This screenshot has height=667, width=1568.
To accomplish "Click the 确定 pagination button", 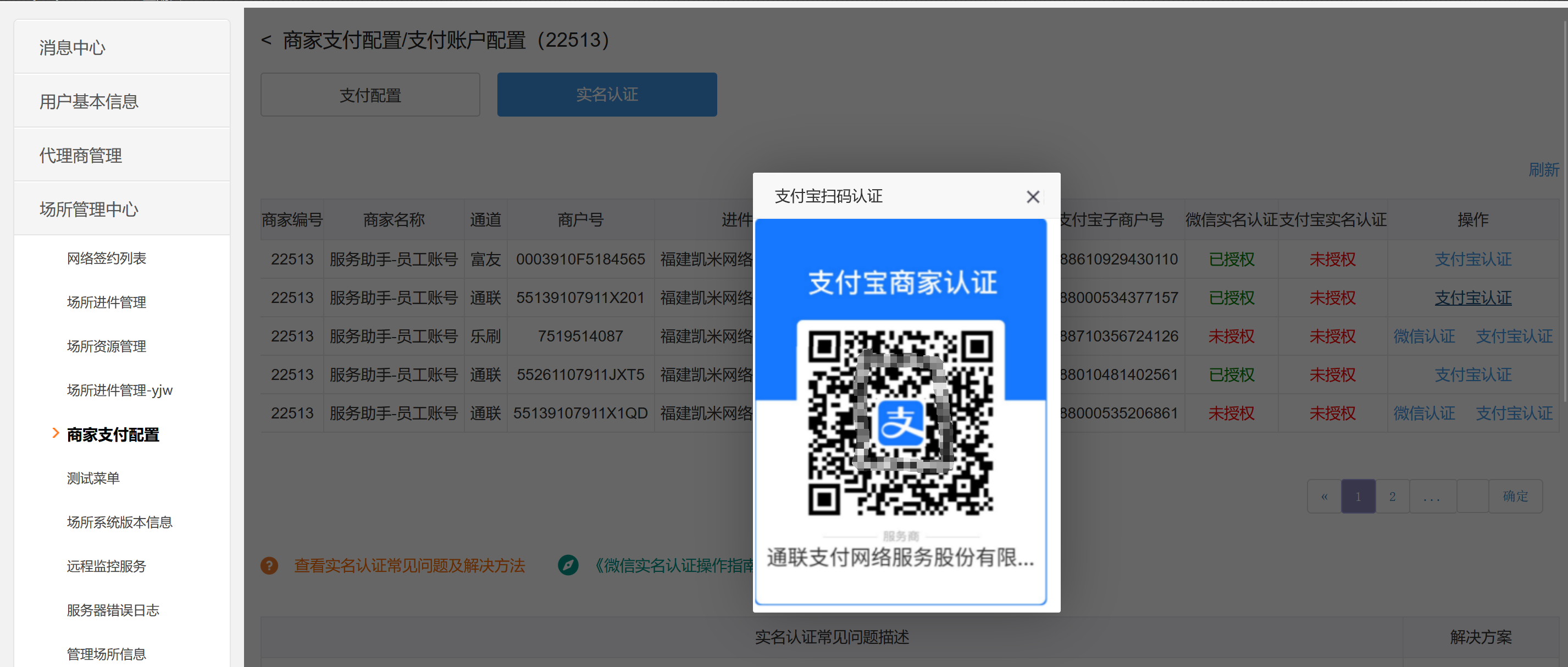I will (1515, 496).
